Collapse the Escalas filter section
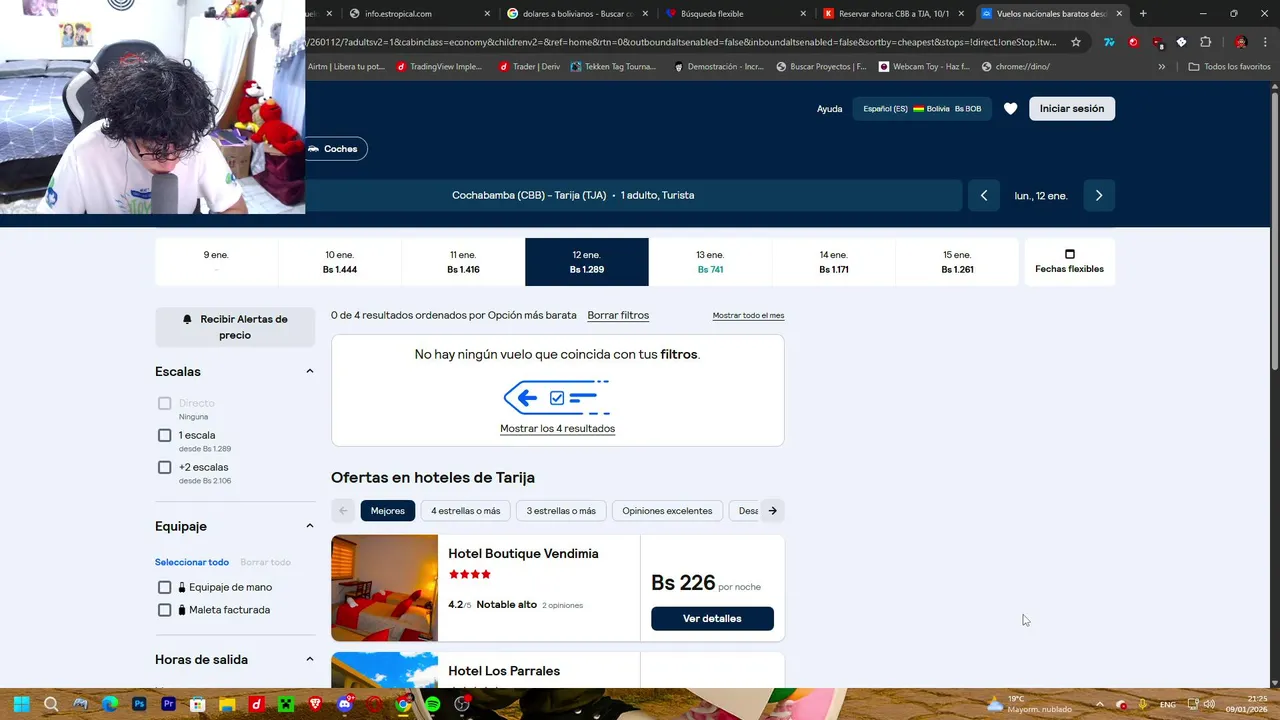Viewport: 1280px width, 720px height. (309, 371)
